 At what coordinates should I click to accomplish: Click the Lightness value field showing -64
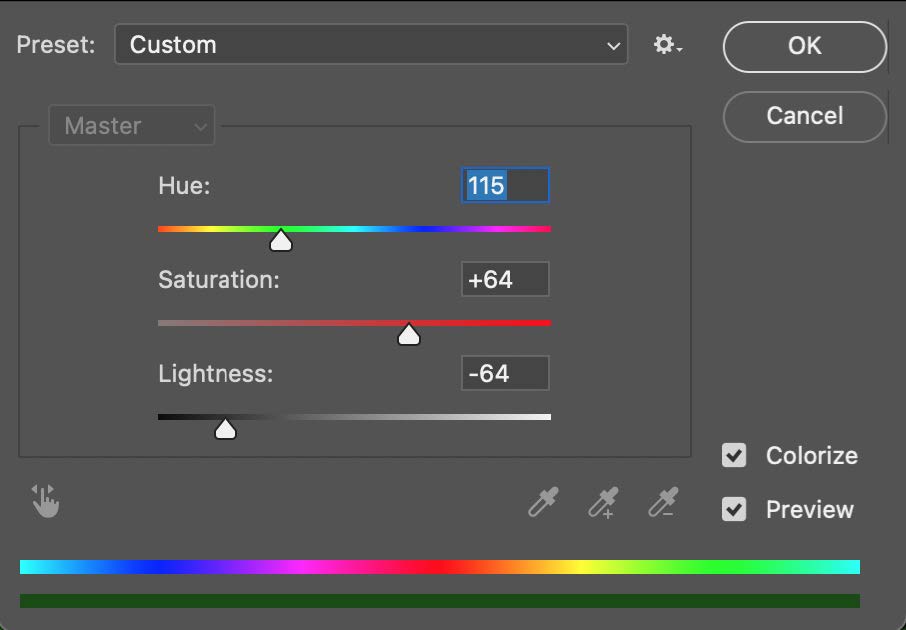point(505,373)
